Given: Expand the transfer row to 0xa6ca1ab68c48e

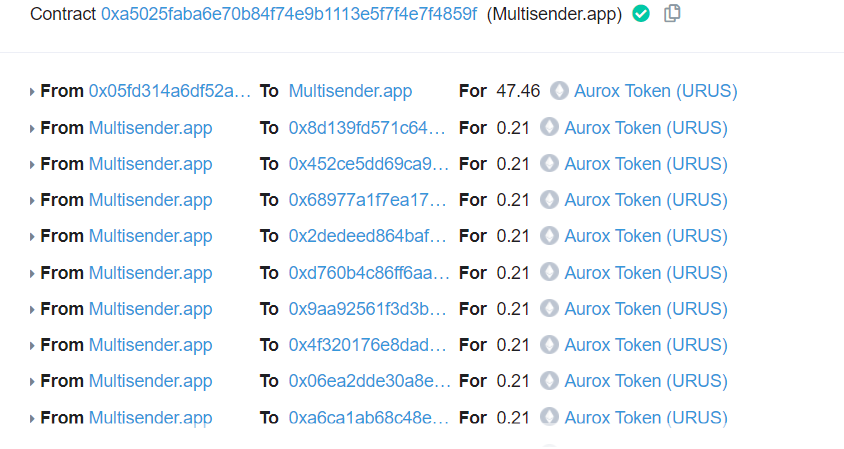Looking at the screenshot, I should 32,419.
